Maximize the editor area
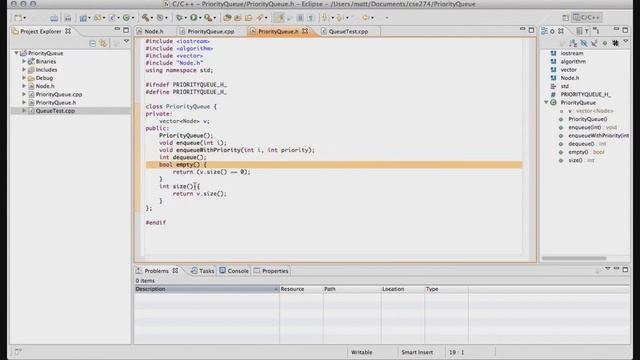Image resolution: width=640 pixels, height=360 pixels. (x=531, y=30)
